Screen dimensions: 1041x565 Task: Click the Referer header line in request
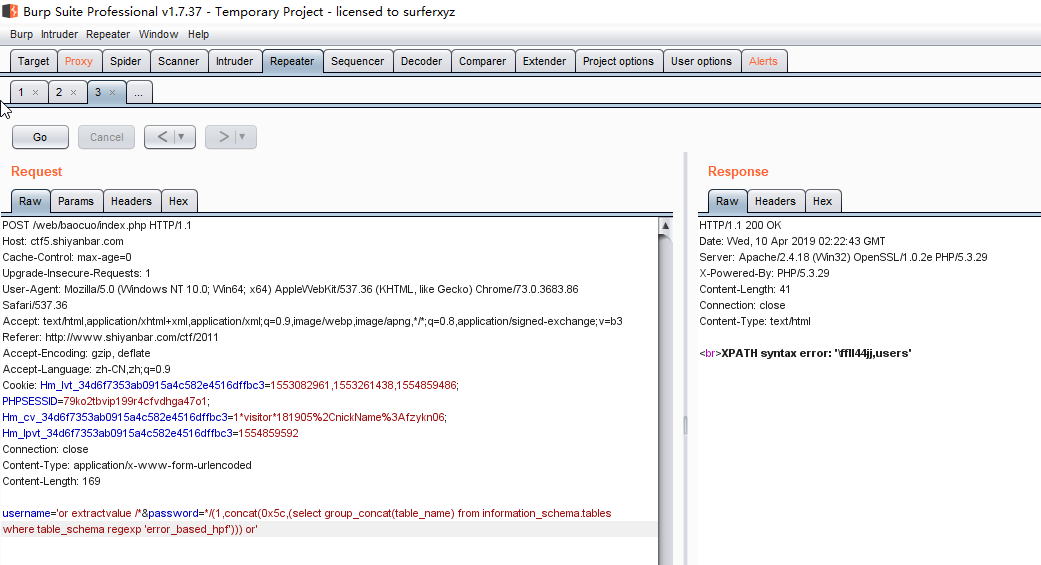click(x=110, y=337)
